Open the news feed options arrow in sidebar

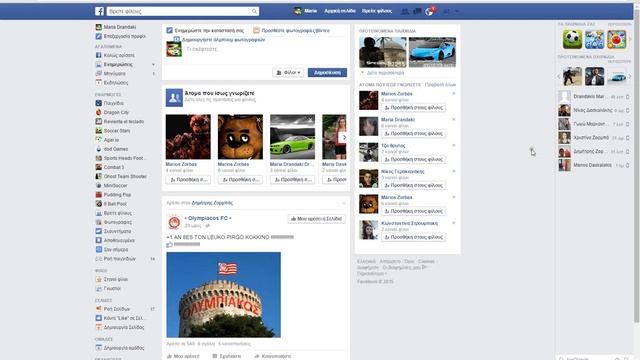pos(153,64)
